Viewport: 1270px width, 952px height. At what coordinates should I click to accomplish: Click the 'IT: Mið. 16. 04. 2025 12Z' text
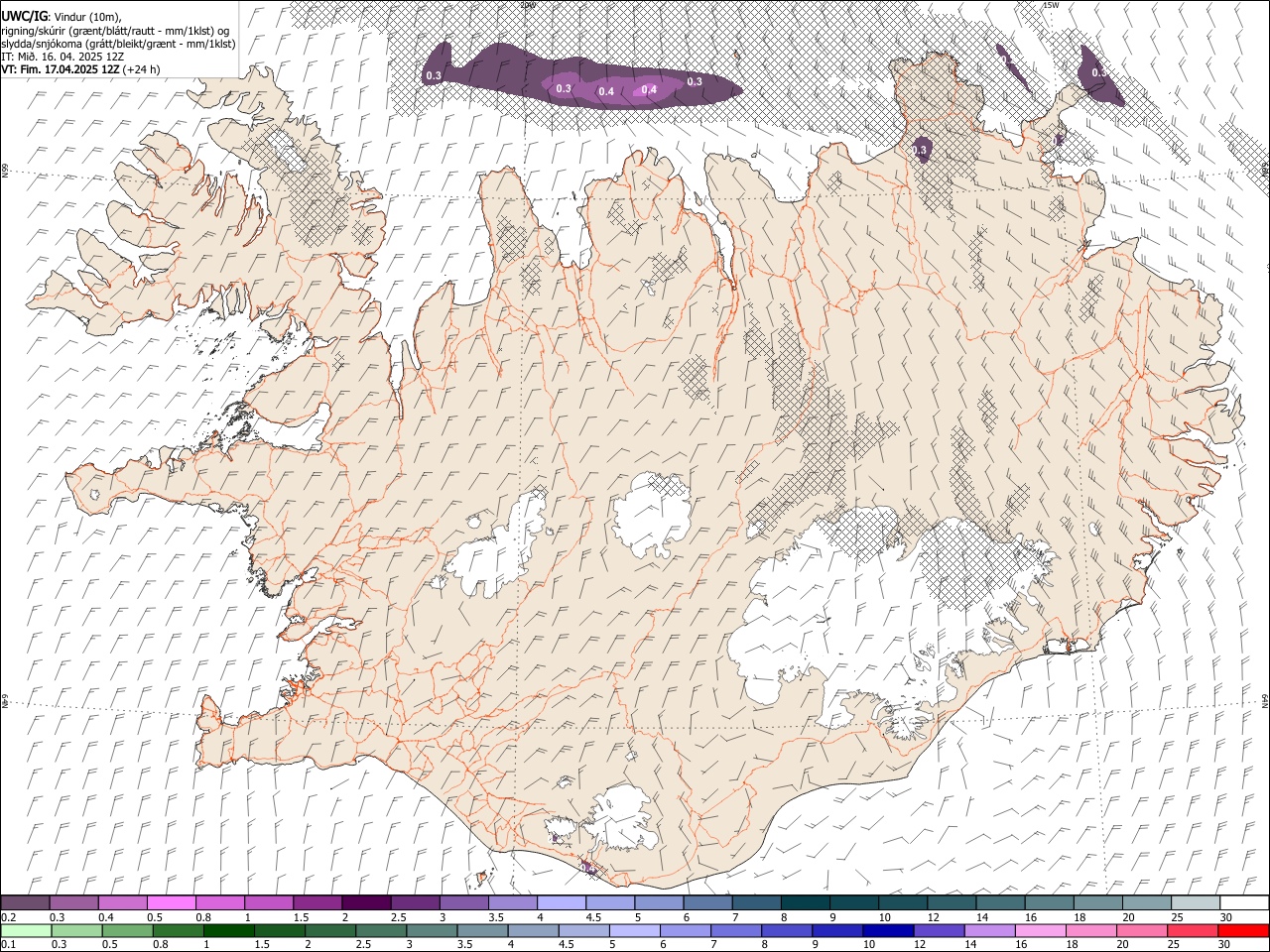[61, 57]
